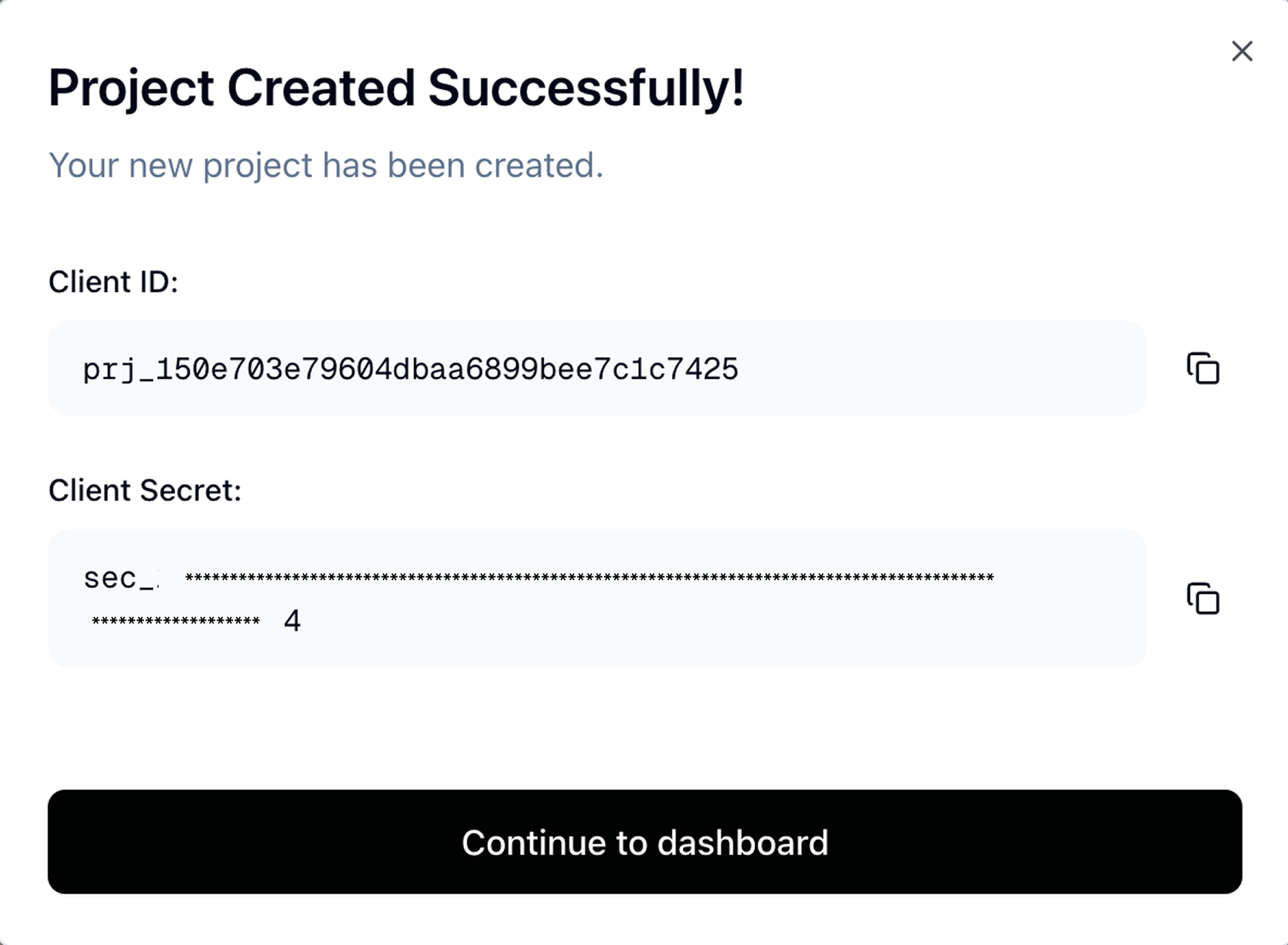Click the Project Created Successfully! heading
The image size is (1288, 945).
[396, 88]
